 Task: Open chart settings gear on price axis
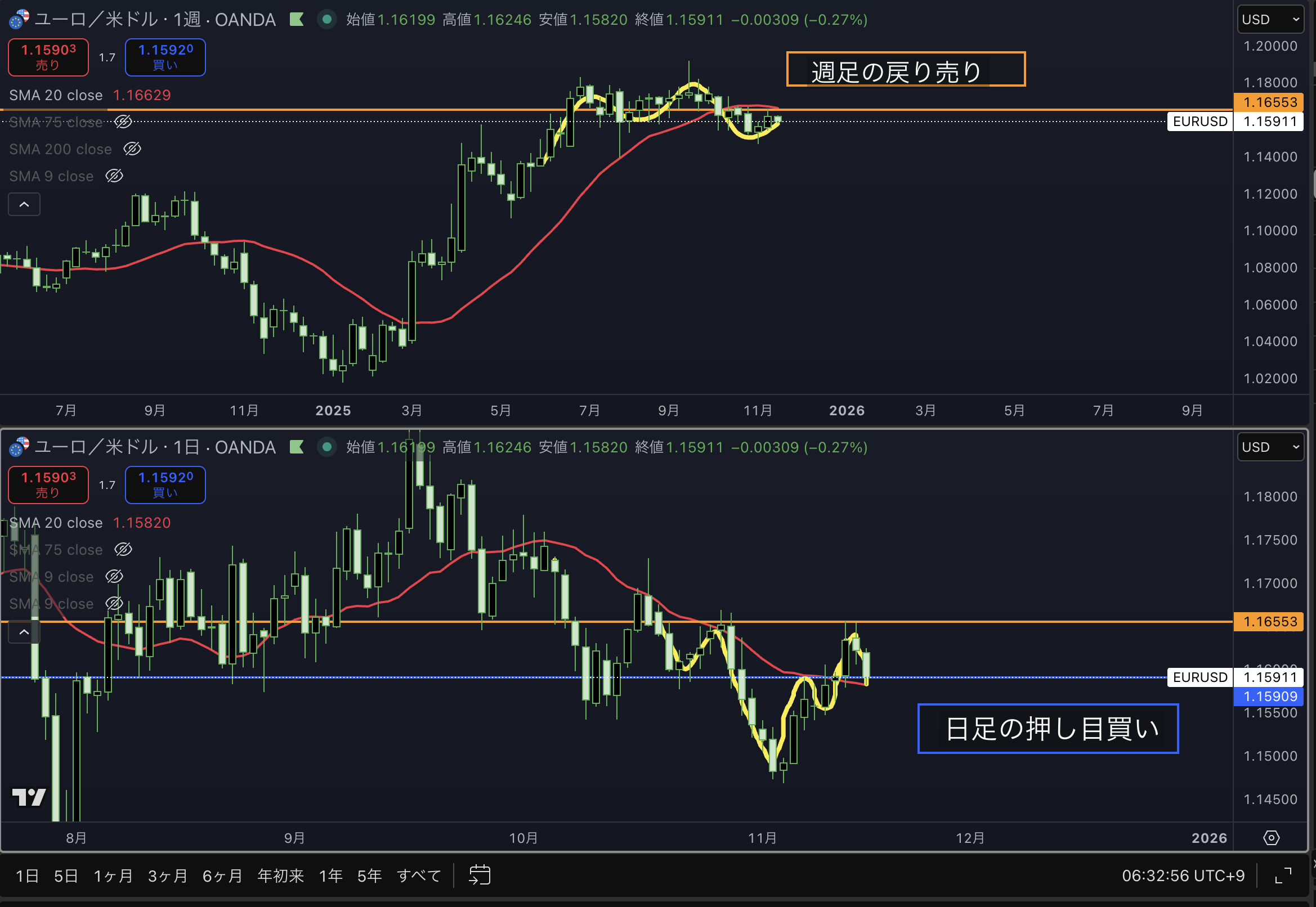pyautogui.click(x=1271, y=838)
